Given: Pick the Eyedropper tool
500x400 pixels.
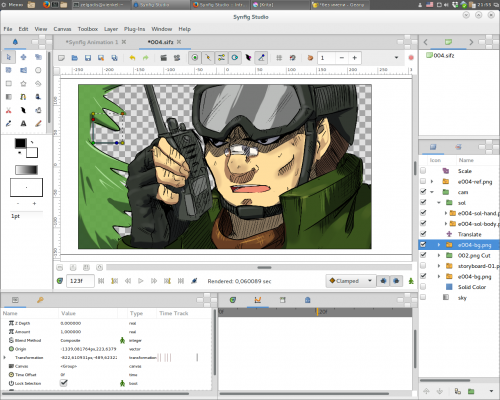Looking at the screenshot, I should 9,124.
